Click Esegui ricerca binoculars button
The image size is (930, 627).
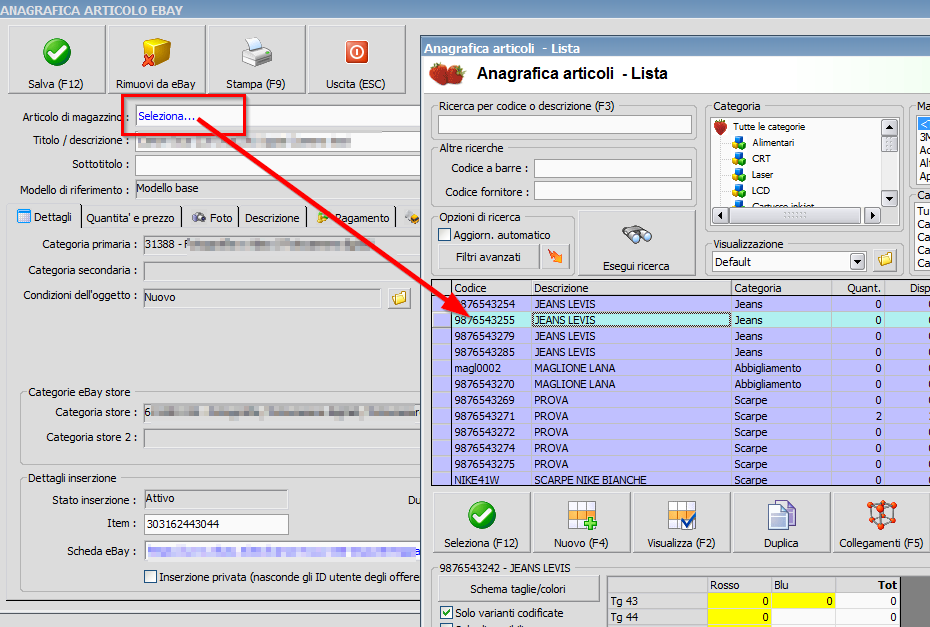pos(636,243)
